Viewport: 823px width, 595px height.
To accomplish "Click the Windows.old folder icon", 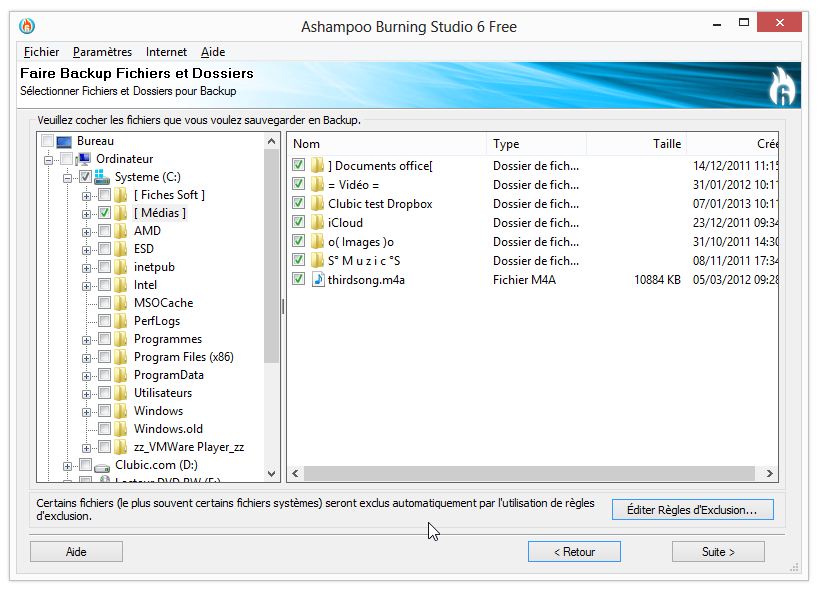I will coord(121,429).
